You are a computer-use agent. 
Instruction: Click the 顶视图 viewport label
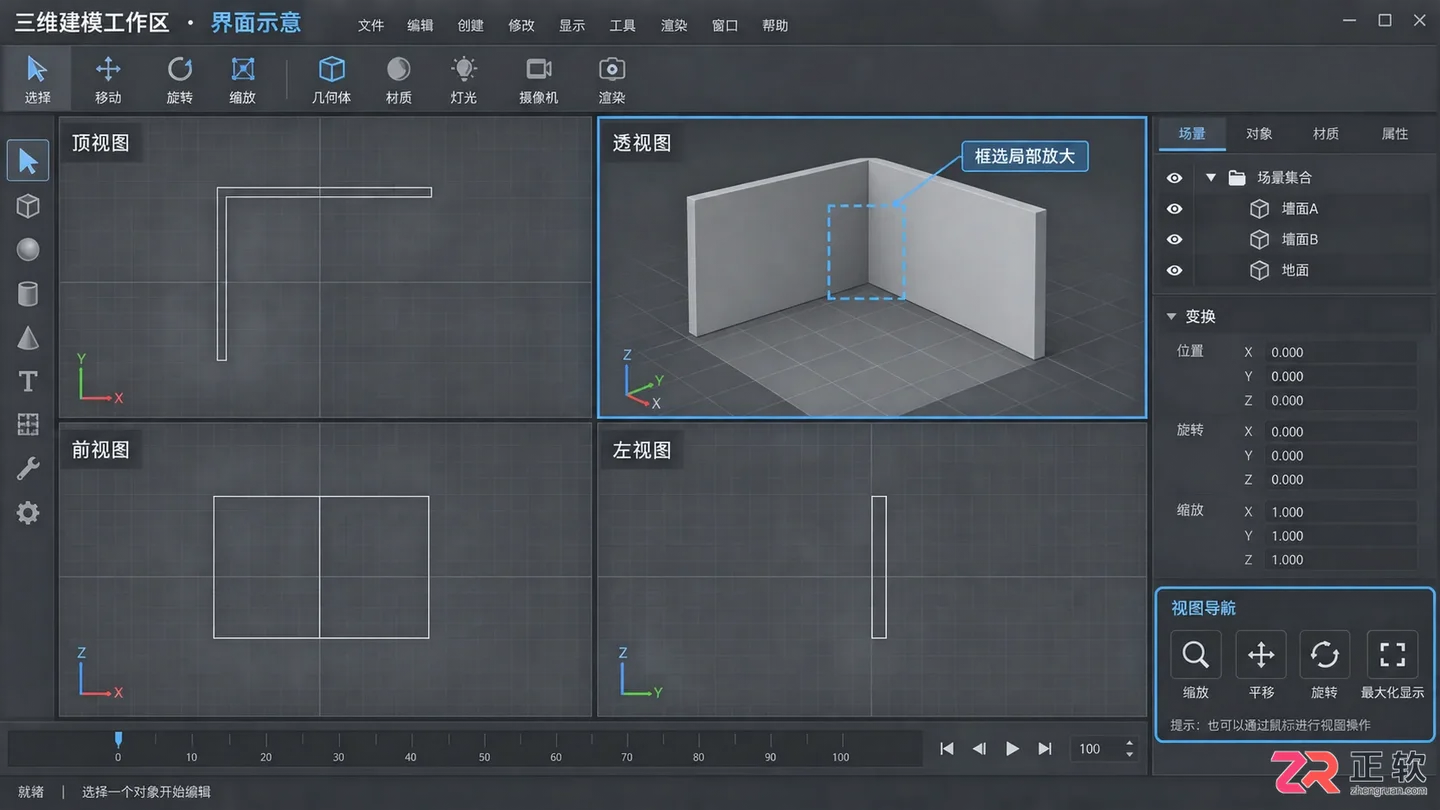pyautogui.click(x=101, y=143)
